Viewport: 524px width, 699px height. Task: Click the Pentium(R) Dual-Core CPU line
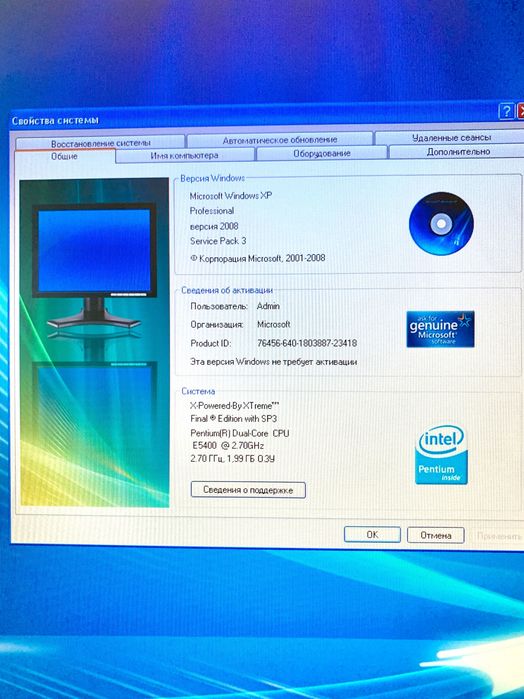[239, 433]
